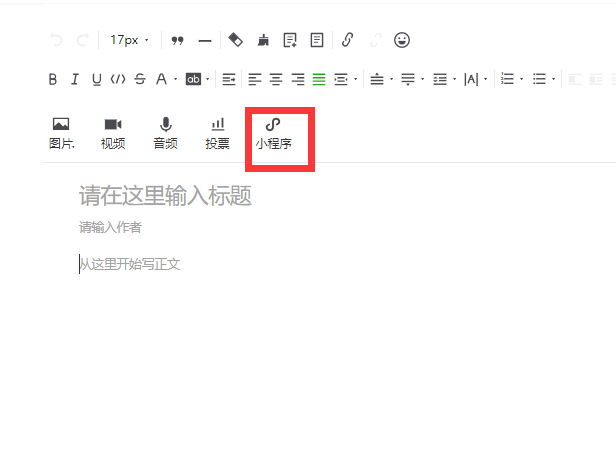The image size is (616, 459).
Task: Insert a blockquote with the quote icon
Action: click(x=178, y=40)
